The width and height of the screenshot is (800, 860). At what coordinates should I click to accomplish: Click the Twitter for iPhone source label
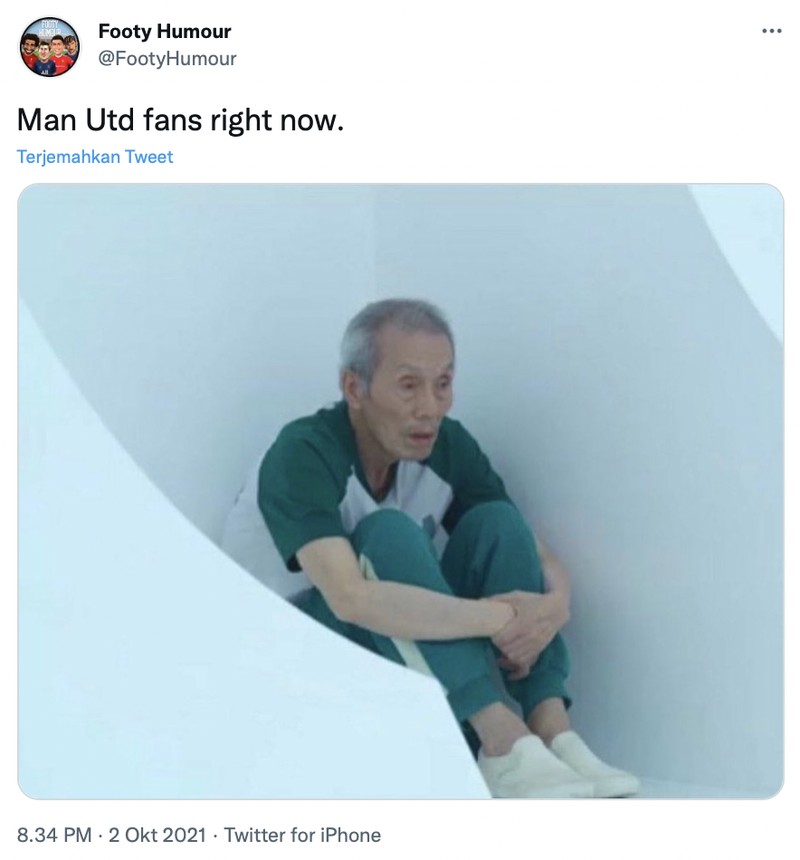302,833
